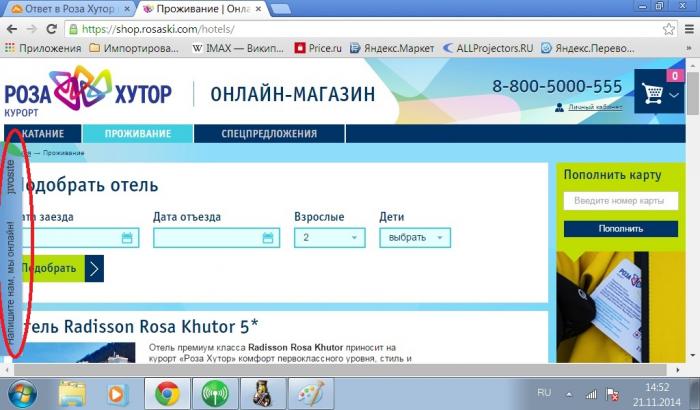Click the horizontal scrollbar right arrow
Viewport: 700px width, 410px height.
[x=678, y=370]
